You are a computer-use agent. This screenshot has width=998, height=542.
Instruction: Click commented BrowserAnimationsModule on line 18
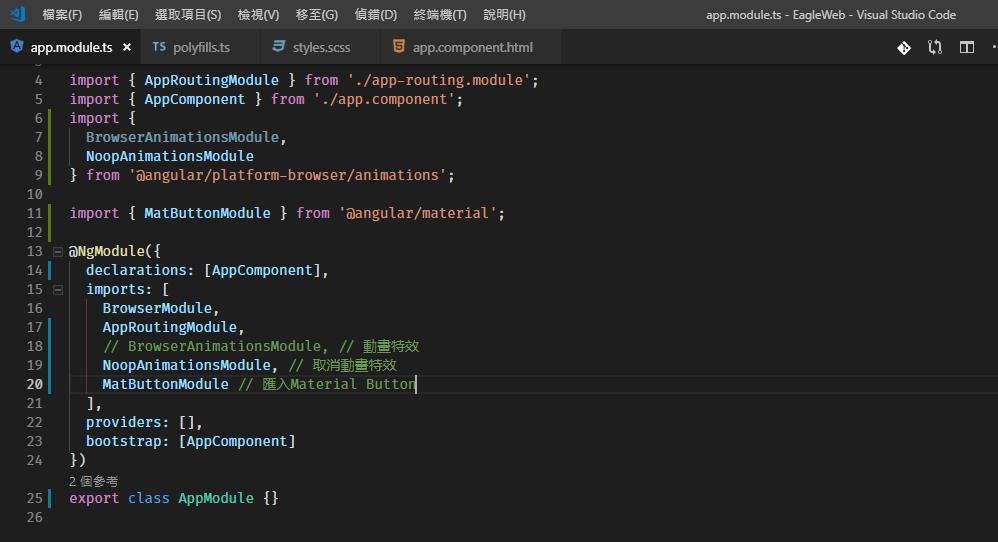point(224,346)
